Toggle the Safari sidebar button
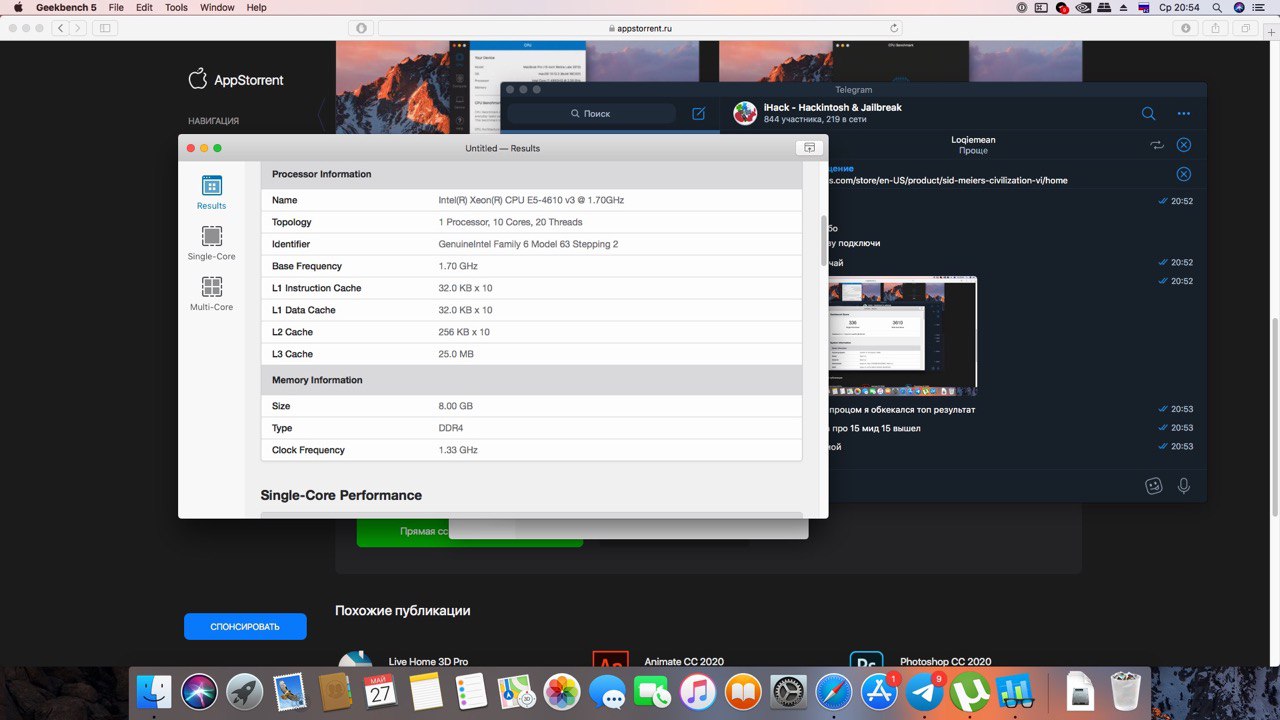Viewport: 1280px width, 720px height. tap(105, 28)
